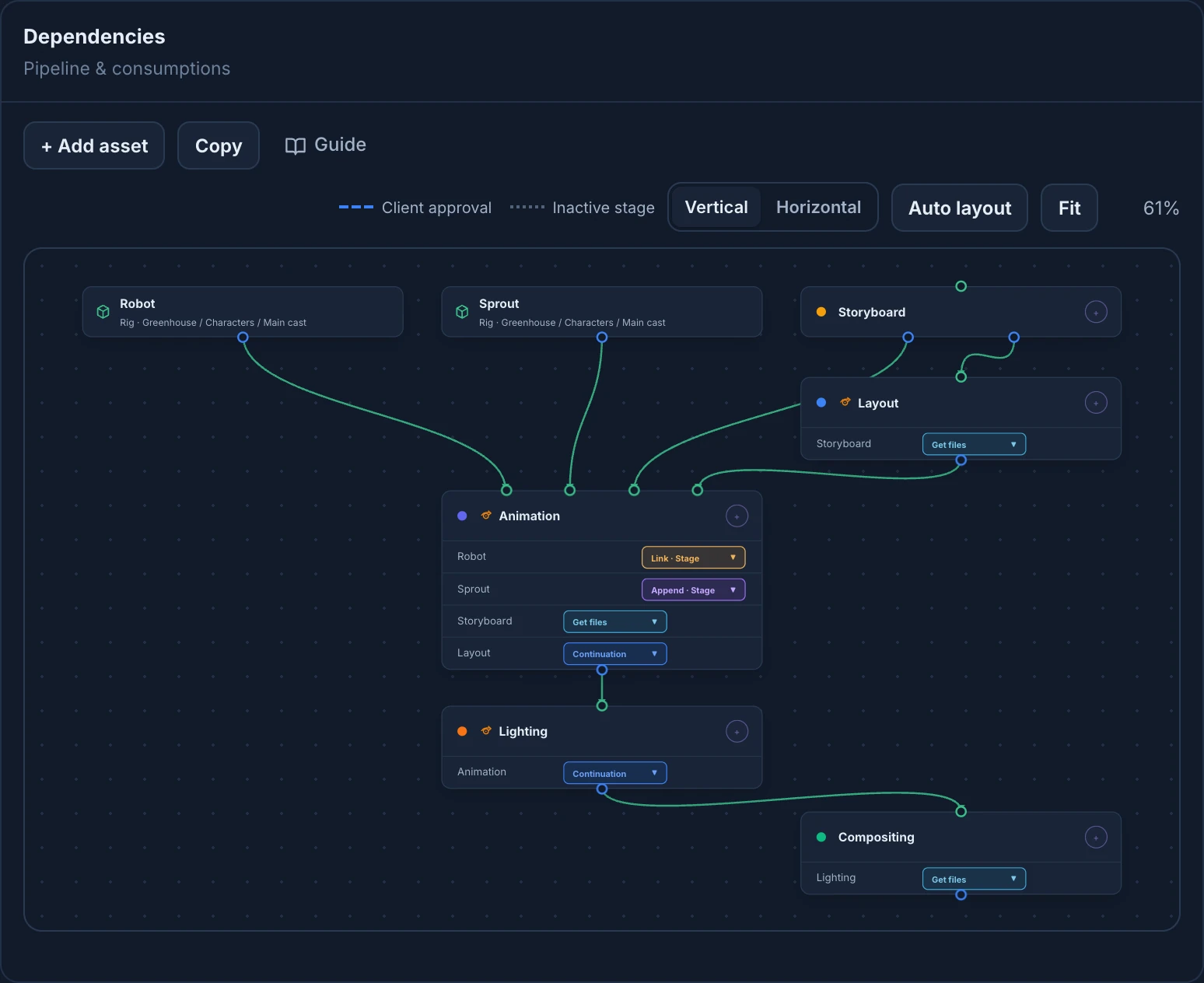Click the Lighting row label in Compositing
The image size is (1204, 983).
[x=836, y=878]
